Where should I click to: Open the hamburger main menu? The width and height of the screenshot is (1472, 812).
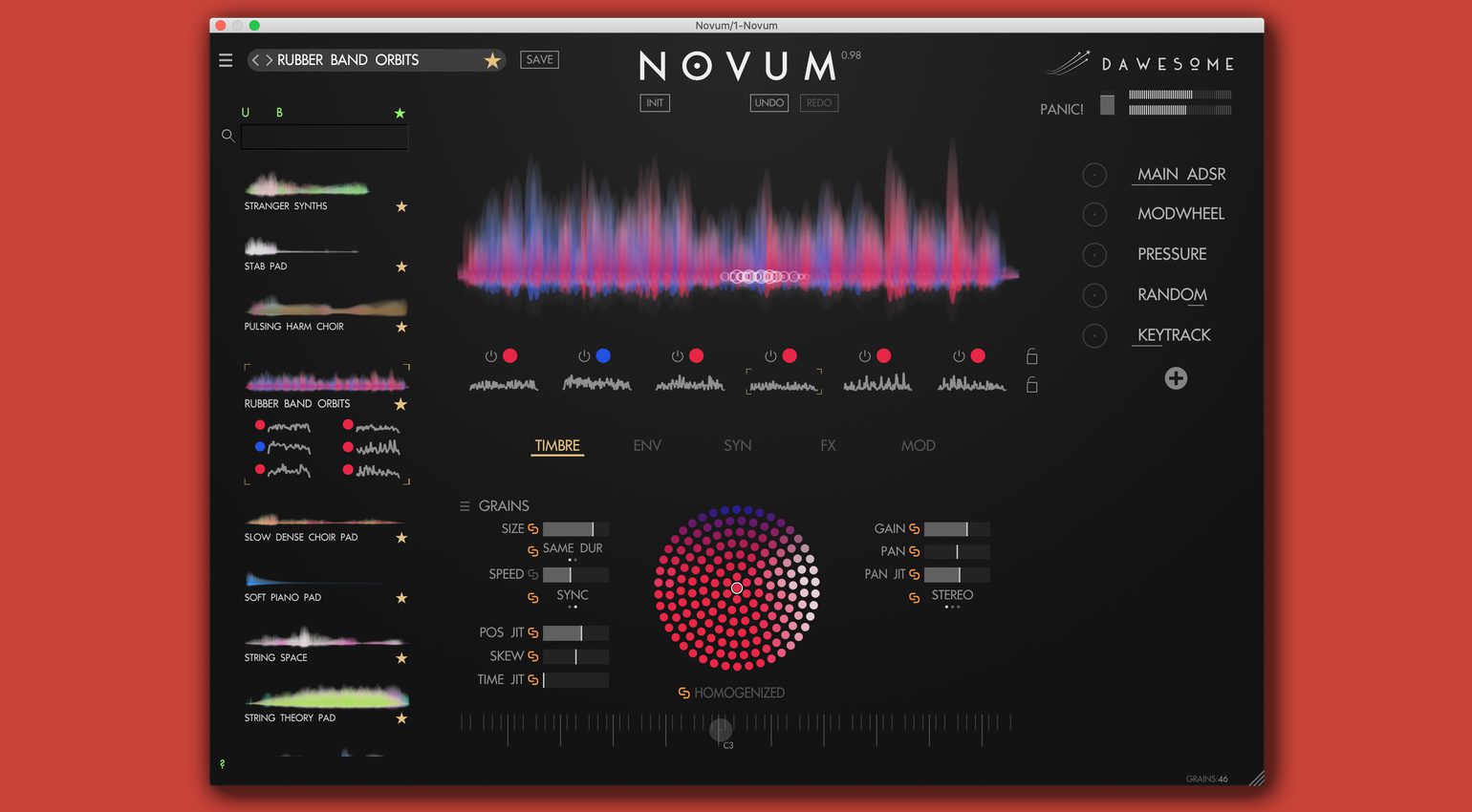point(226,60)
